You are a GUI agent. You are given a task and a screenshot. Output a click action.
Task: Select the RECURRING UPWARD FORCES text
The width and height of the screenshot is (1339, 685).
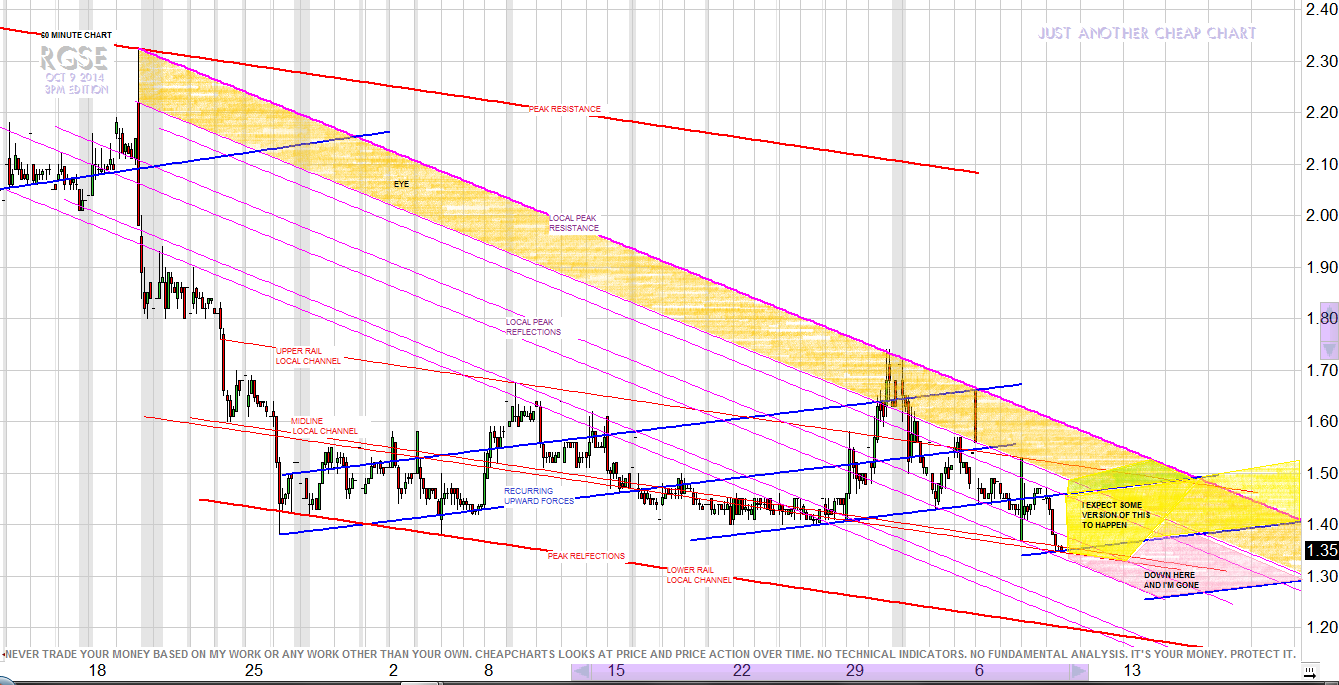(539, 495)
